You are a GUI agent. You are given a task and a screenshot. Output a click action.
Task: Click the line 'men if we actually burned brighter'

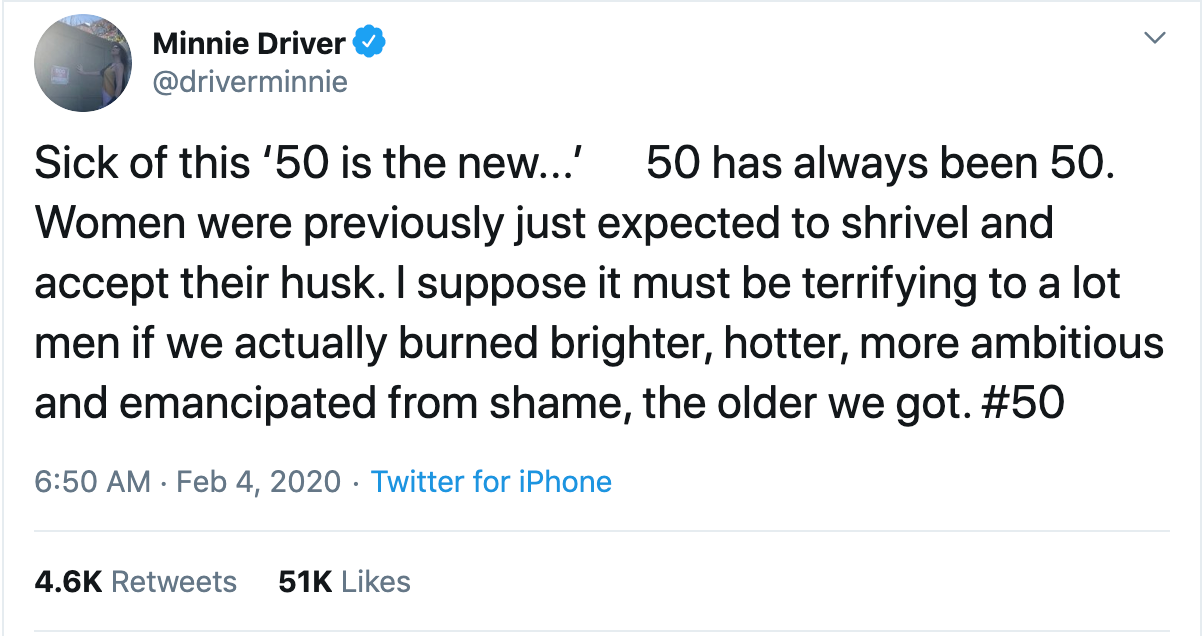click(599, 343)
